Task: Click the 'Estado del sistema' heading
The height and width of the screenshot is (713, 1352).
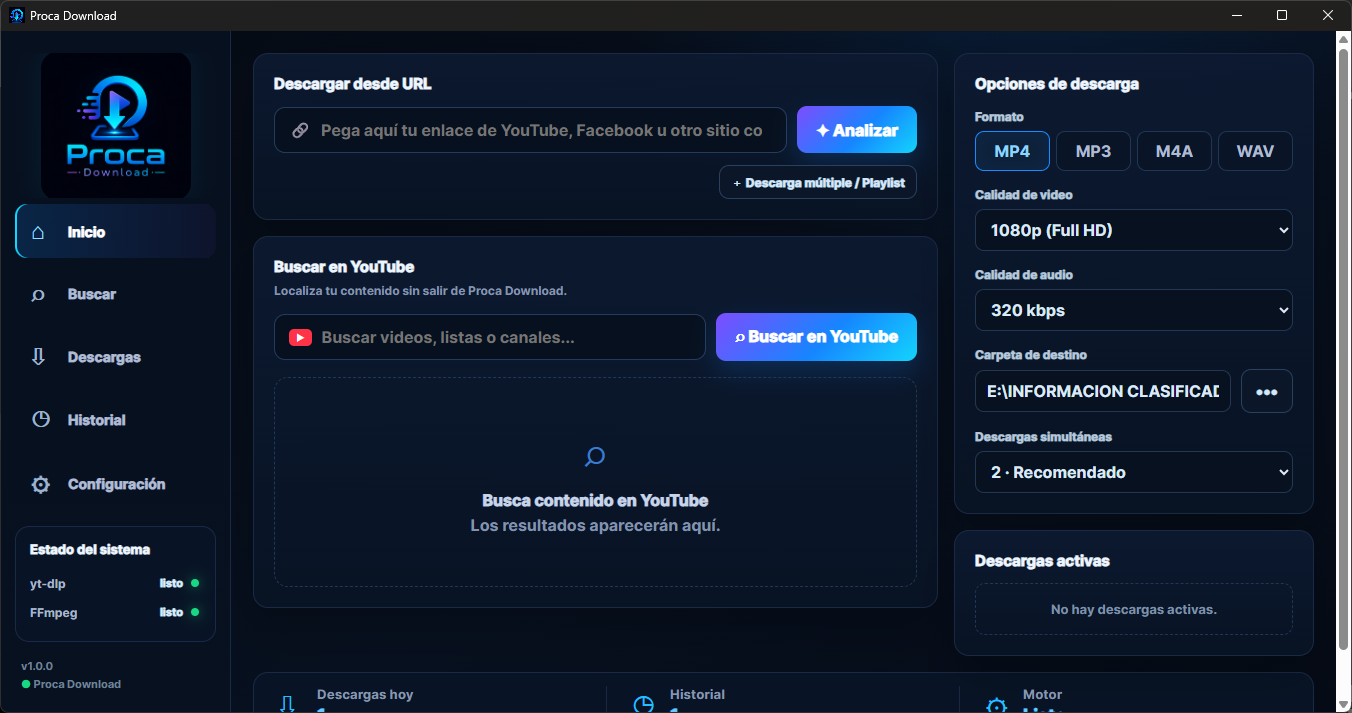Action: click(x=90, y=550)
